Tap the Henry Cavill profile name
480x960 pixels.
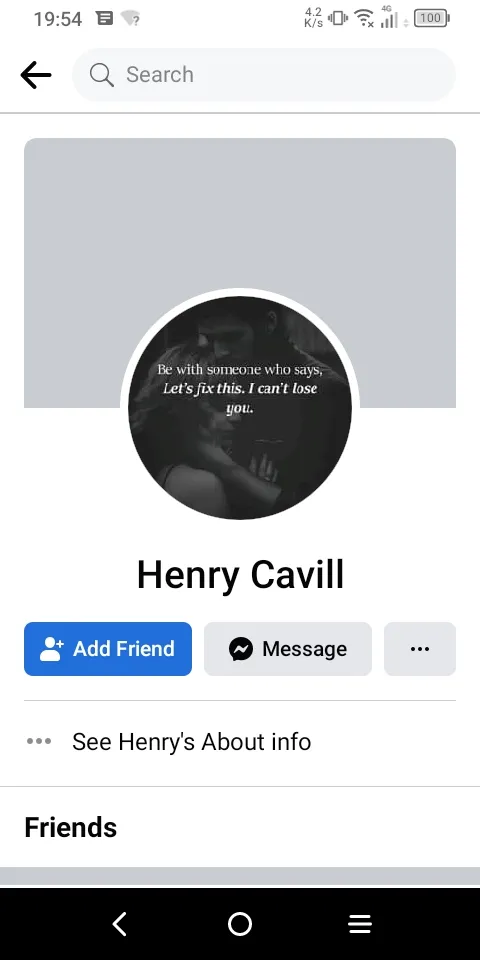[240, 576]
